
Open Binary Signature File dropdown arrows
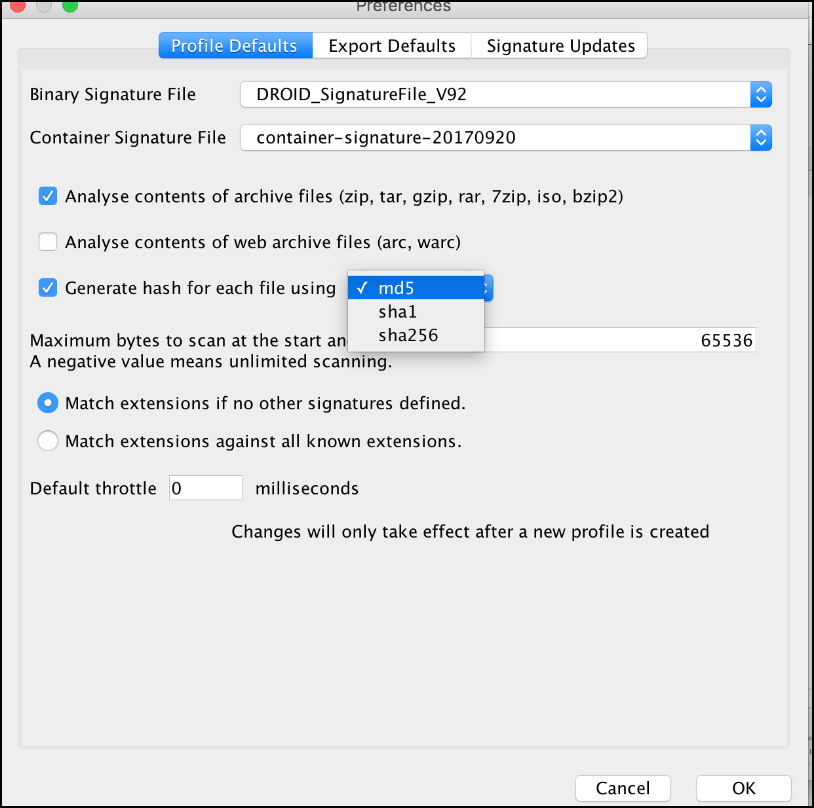tap(761, 95)
